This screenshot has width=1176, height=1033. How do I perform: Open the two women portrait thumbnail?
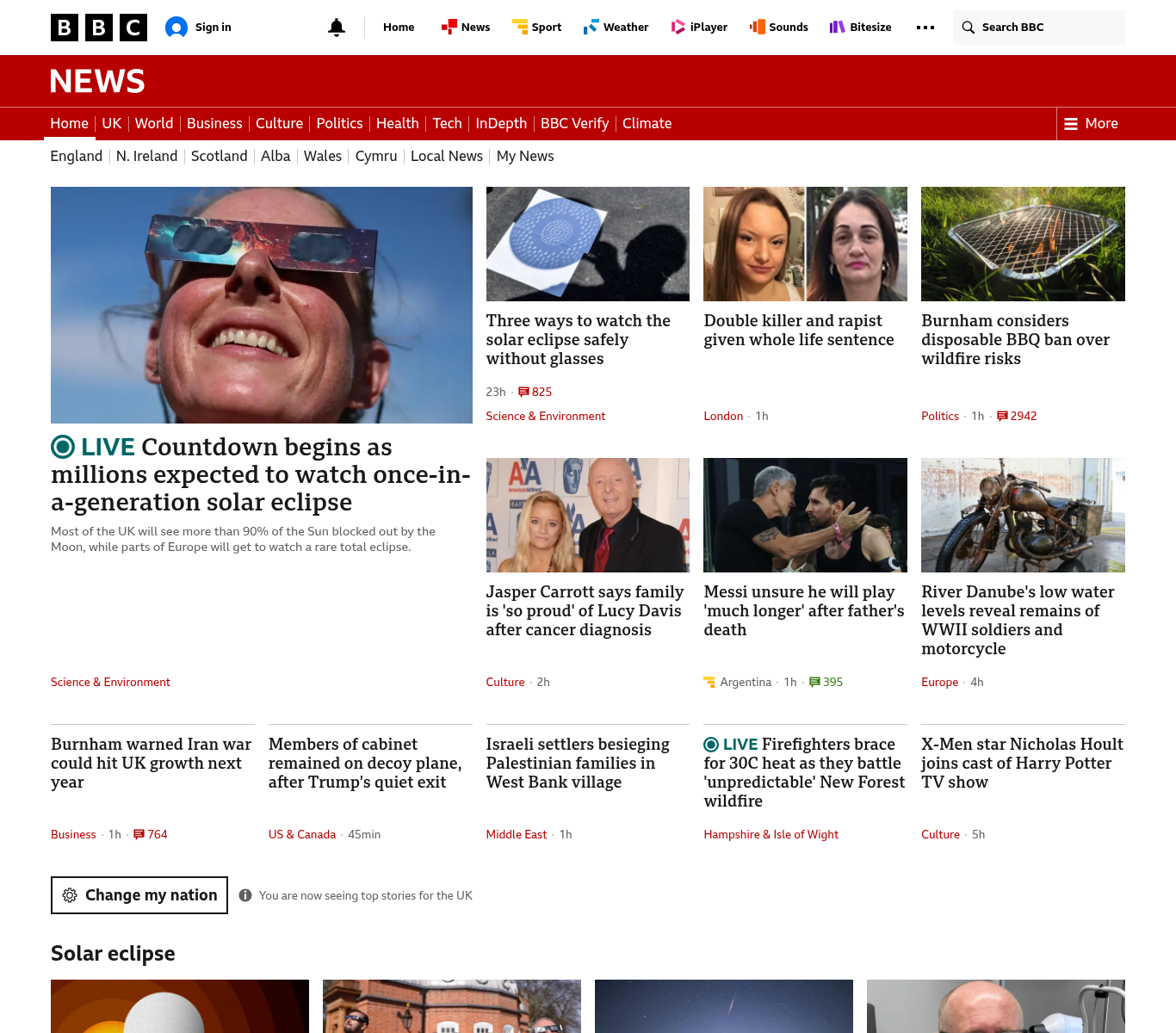click(x=805, y=244)
